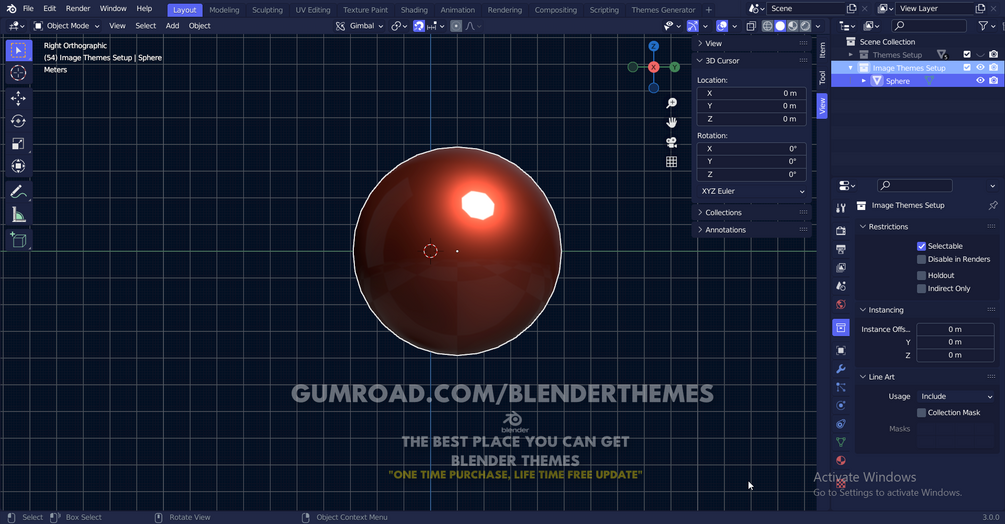Viewport: 1005px width, 524px height.
Task: Open the Modifiers properties tab icon
Action: pos(841,369)
